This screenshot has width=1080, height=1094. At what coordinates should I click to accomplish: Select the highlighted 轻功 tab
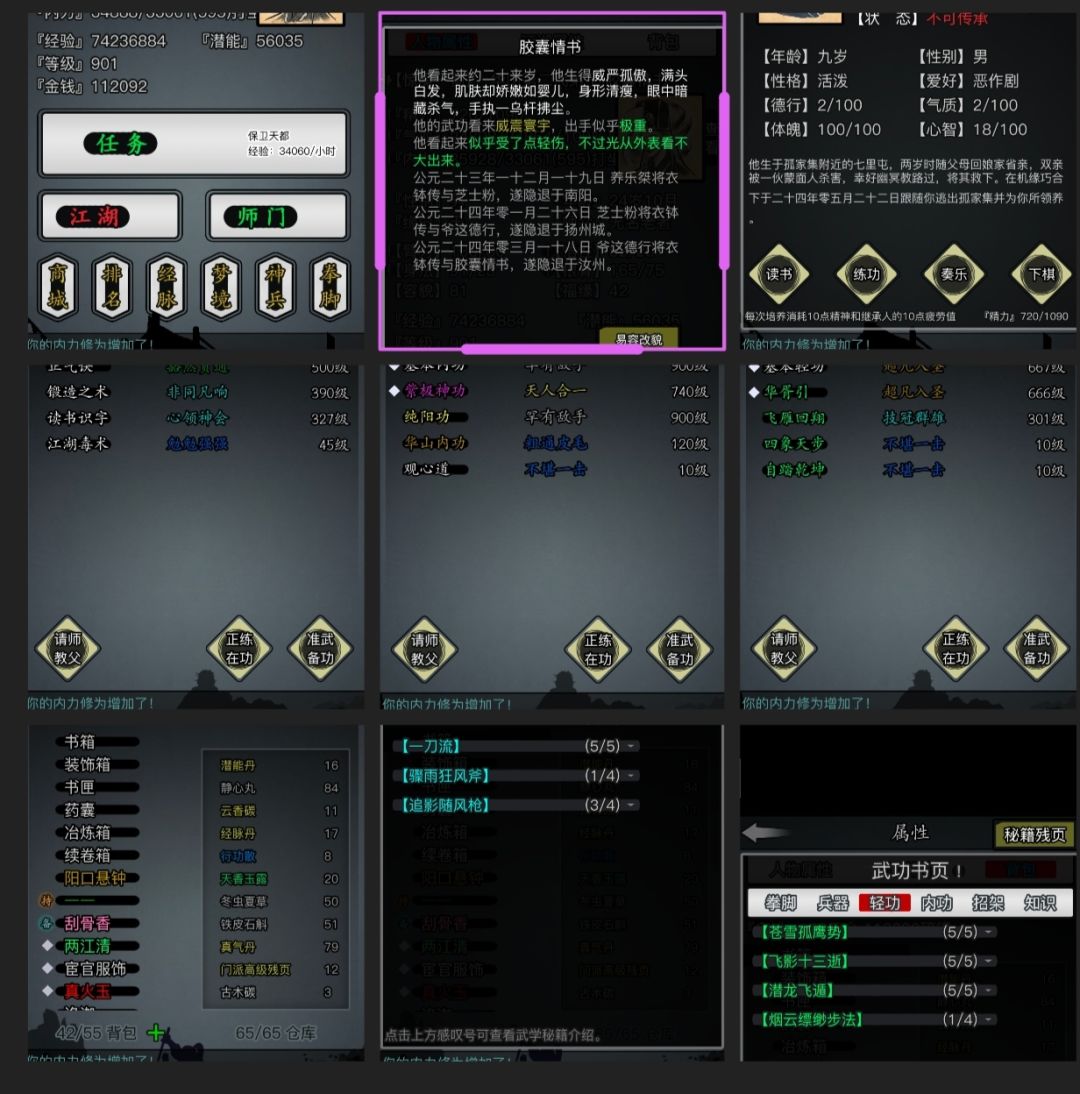(885, 903)
